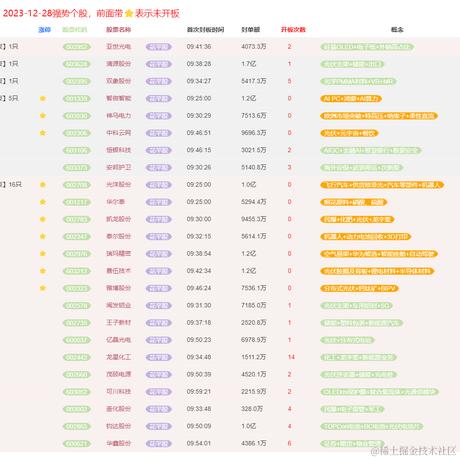This screenshot has height=460, width=460.
Task: Click green stock code badge in 钧达股份 row
Action: 77,426
